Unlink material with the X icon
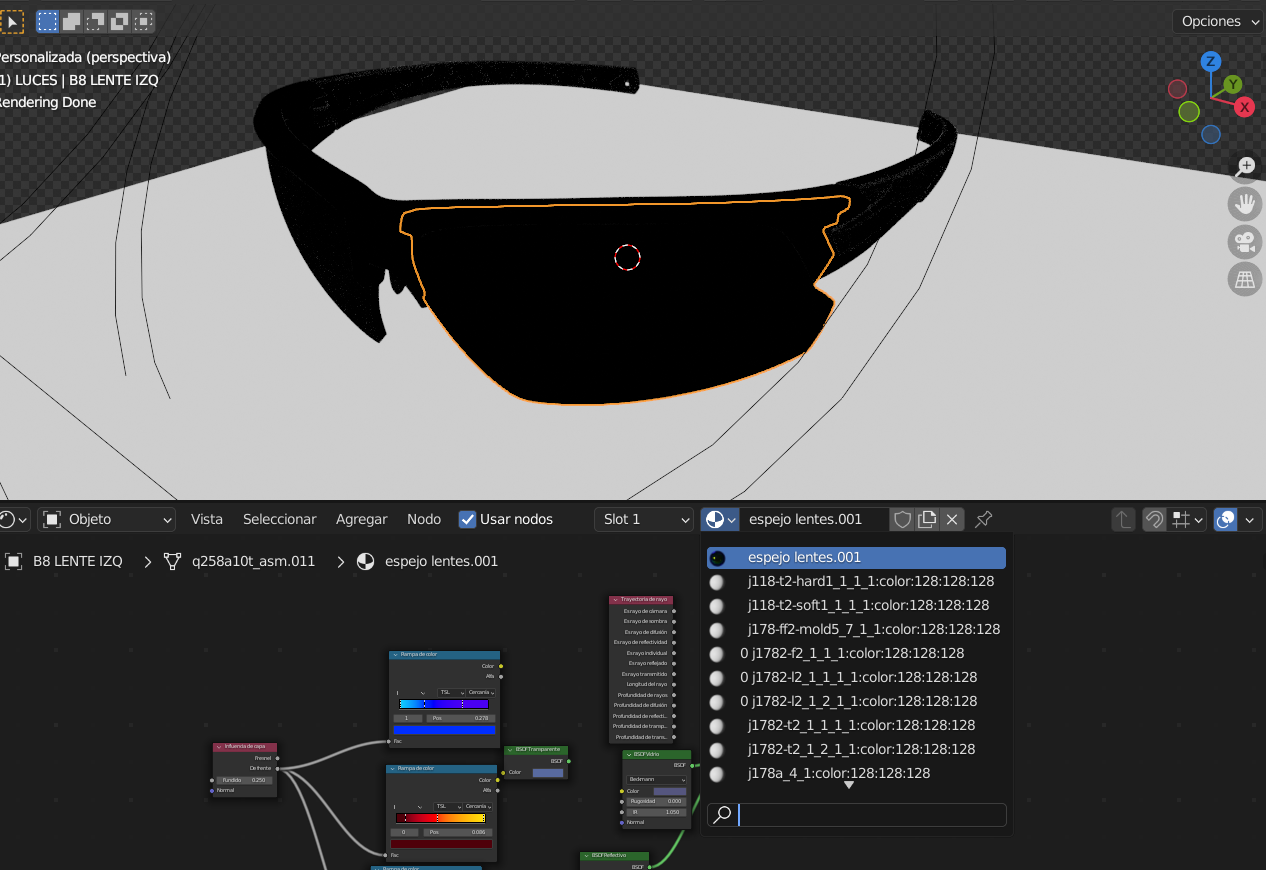The height and width of the screenshot is (870, 1266). click(952, 519)
